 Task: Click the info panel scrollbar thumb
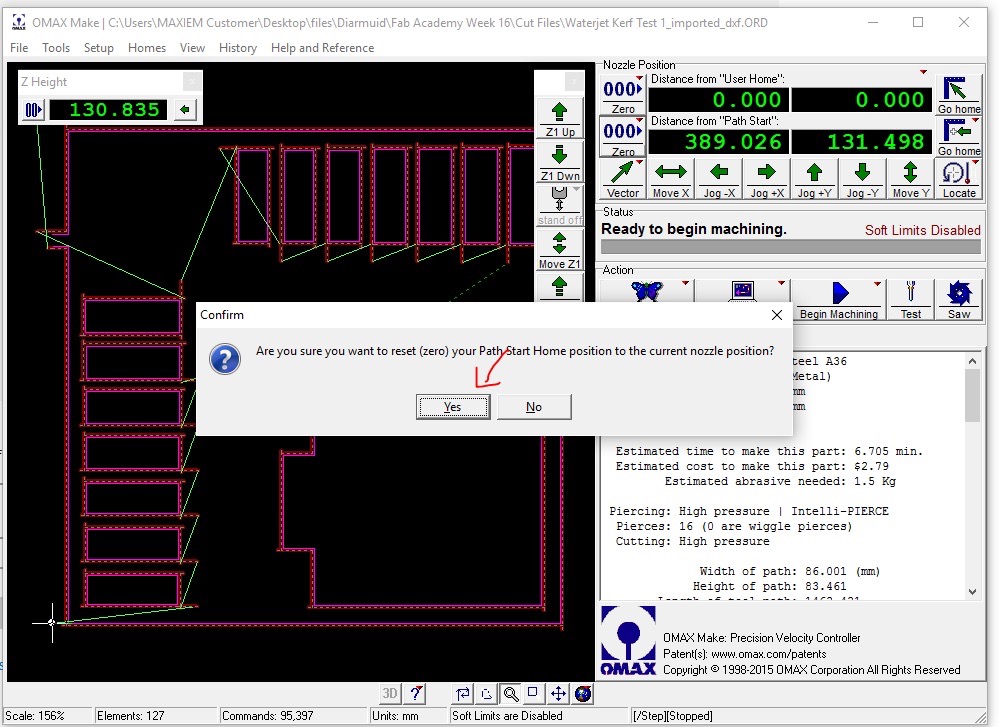point(972,396)
